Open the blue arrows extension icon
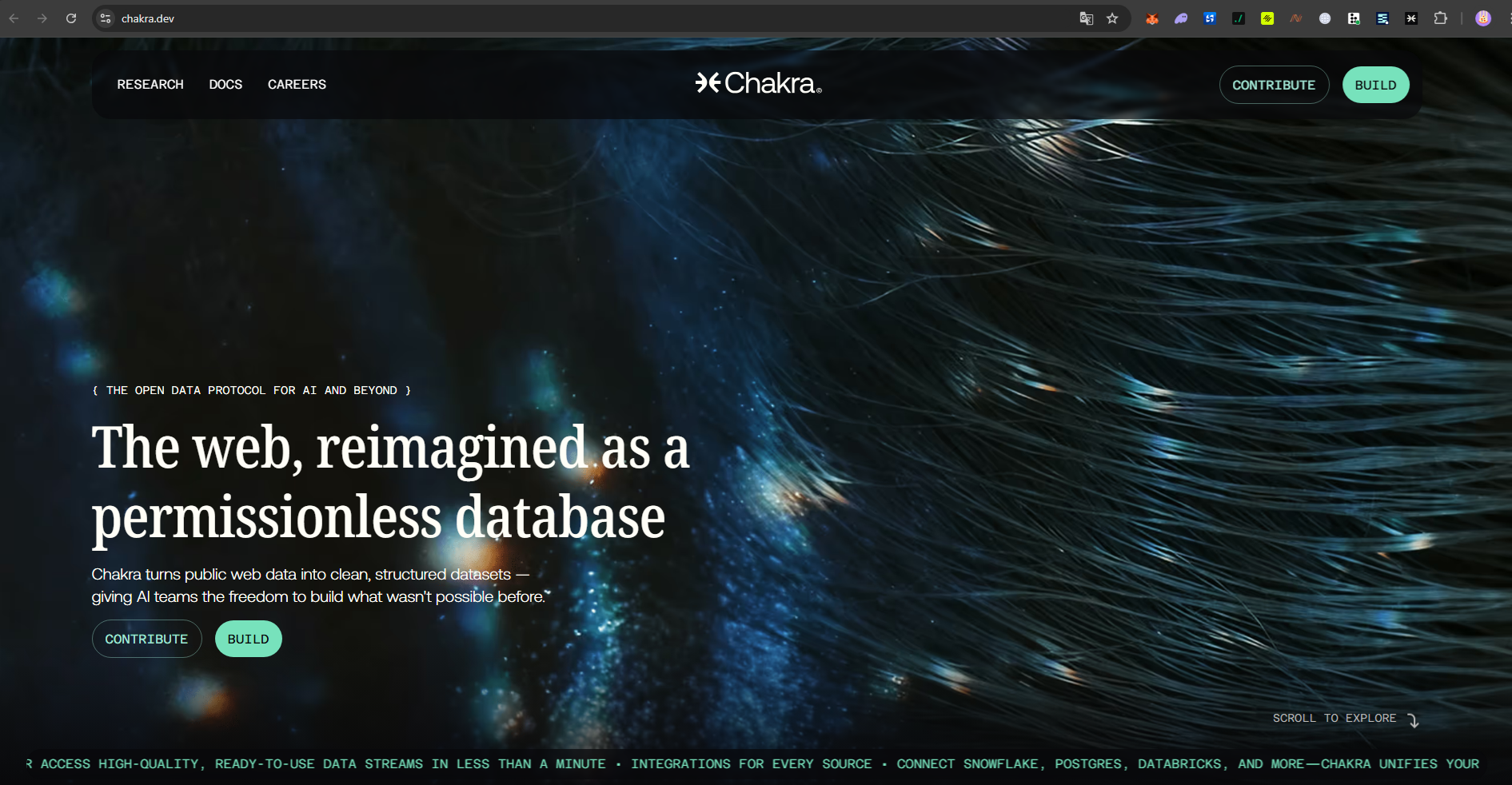The width and height of the screenshot is (1512, 785). point(1210,18)
